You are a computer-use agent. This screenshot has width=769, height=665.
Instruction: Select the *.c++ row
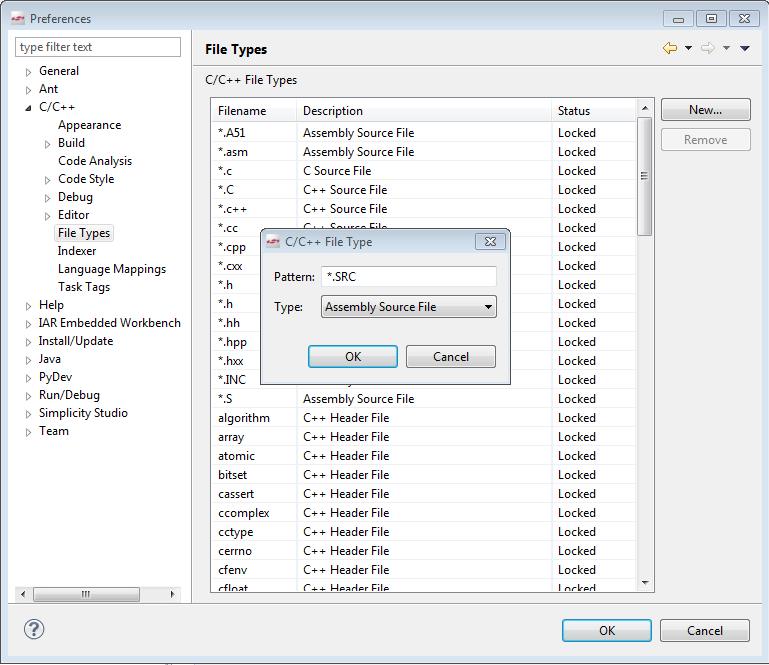click(424, 209)
